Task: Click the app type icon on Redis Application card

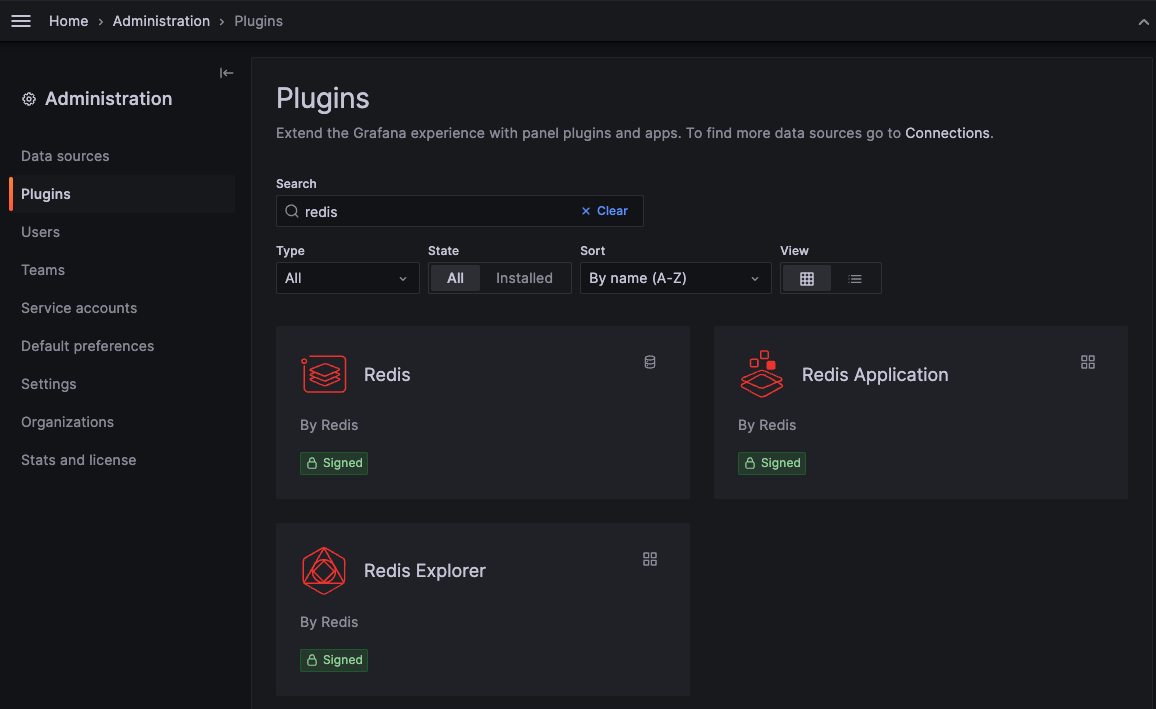Action: point(1087,362)
